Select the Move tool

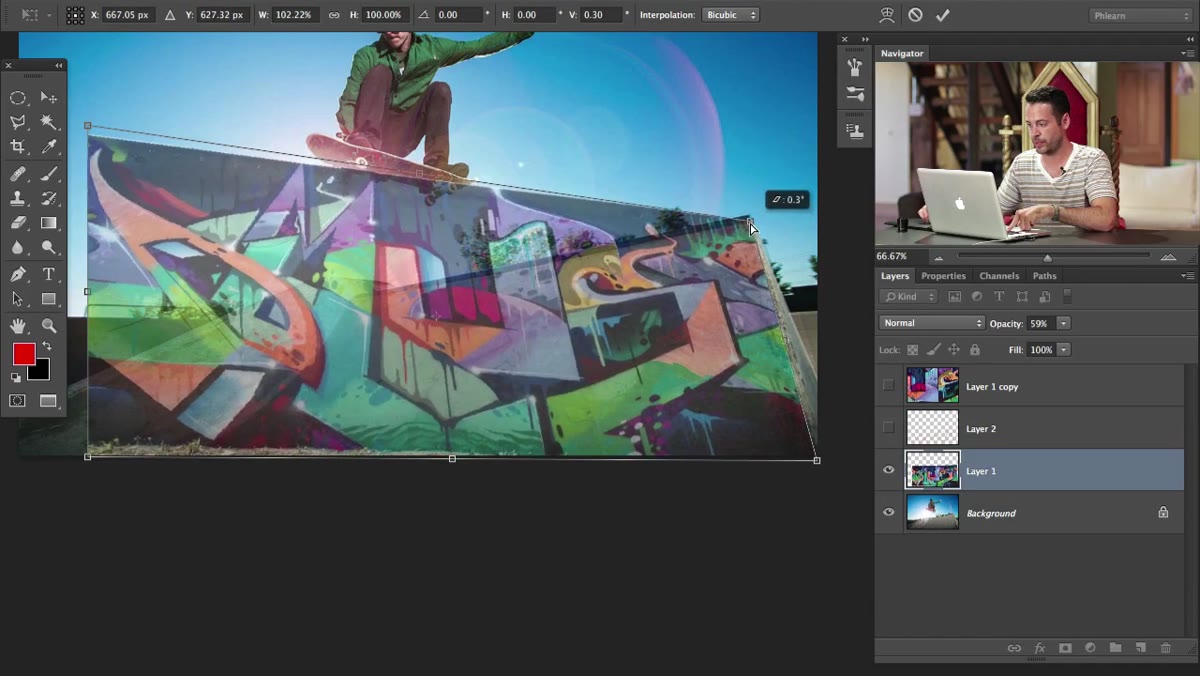[48, 98]
